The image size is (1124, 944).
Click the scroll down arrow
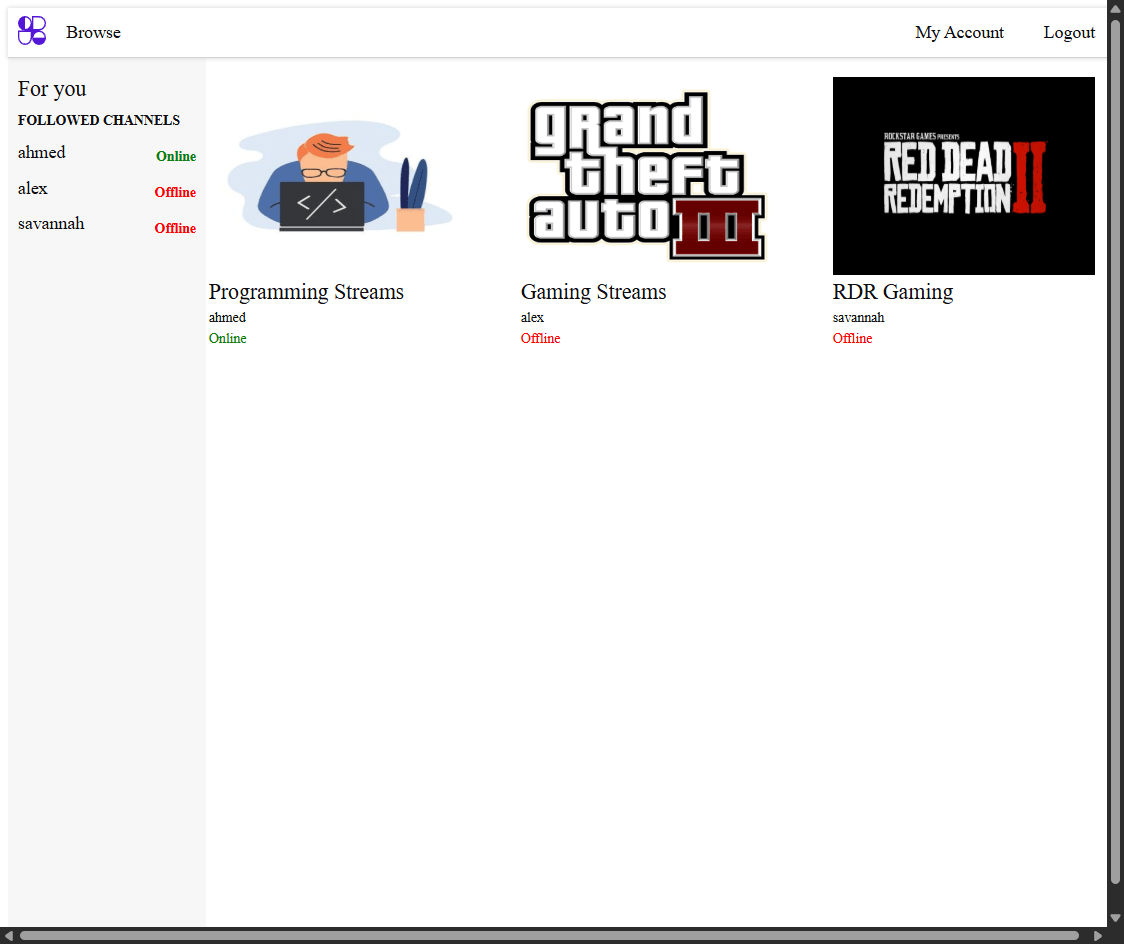1115,918
